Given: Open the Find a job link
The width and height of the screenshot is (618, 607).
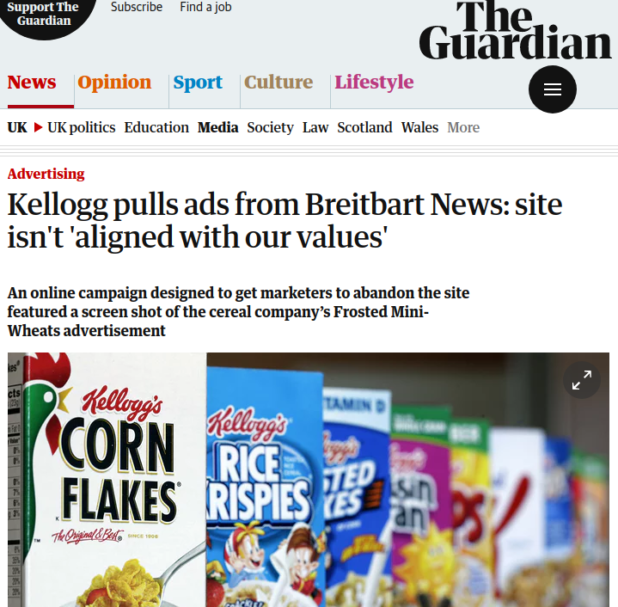Looking at the screenshot, I should tap(206, 7).
